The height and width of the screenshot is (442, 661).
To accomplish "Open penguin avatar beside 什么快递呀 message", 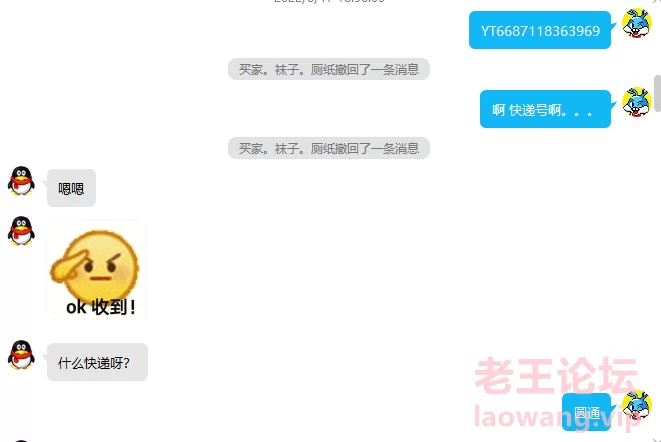I will pos(21,355).
